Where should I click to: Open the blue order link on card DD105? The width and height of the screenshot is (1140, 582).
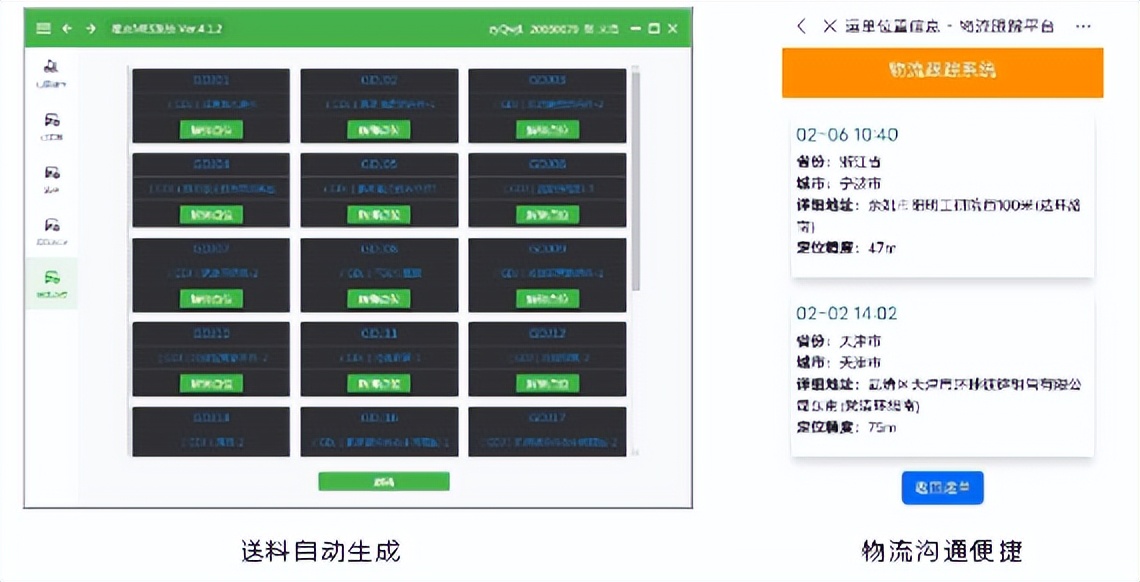coord(378,187)
